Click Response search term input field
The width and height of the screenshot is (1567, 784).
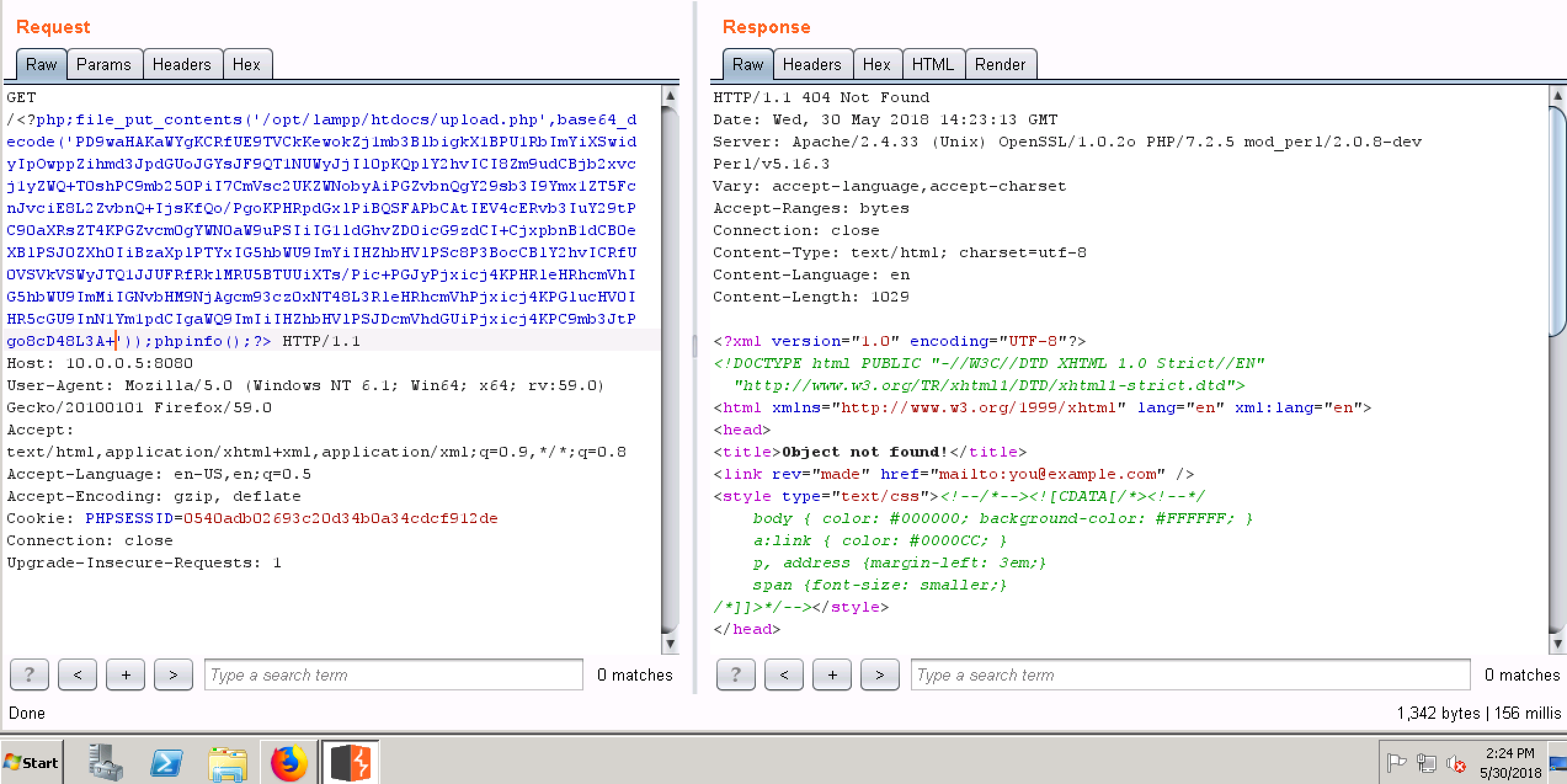1190,675
